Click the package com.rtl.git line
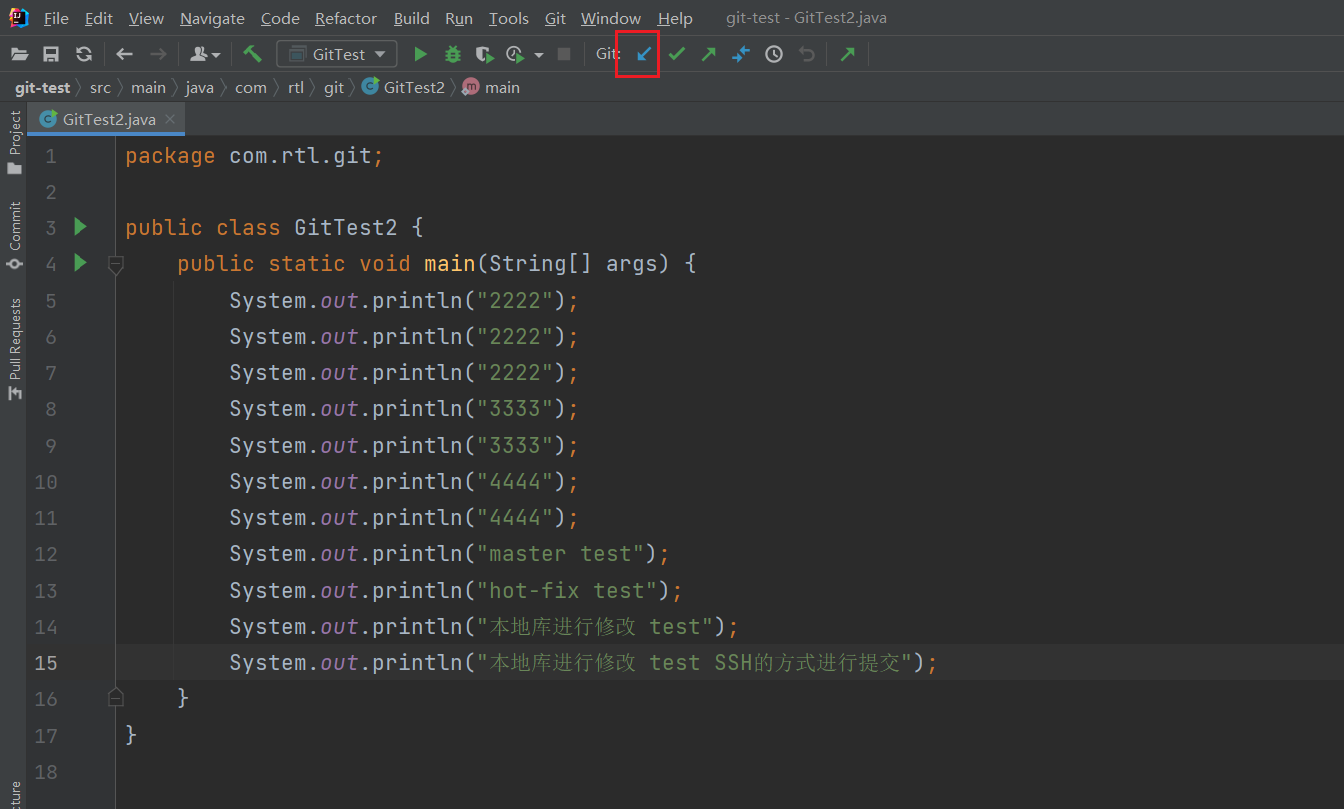Viewport: 1344px width, 809px height. (255, 156)
